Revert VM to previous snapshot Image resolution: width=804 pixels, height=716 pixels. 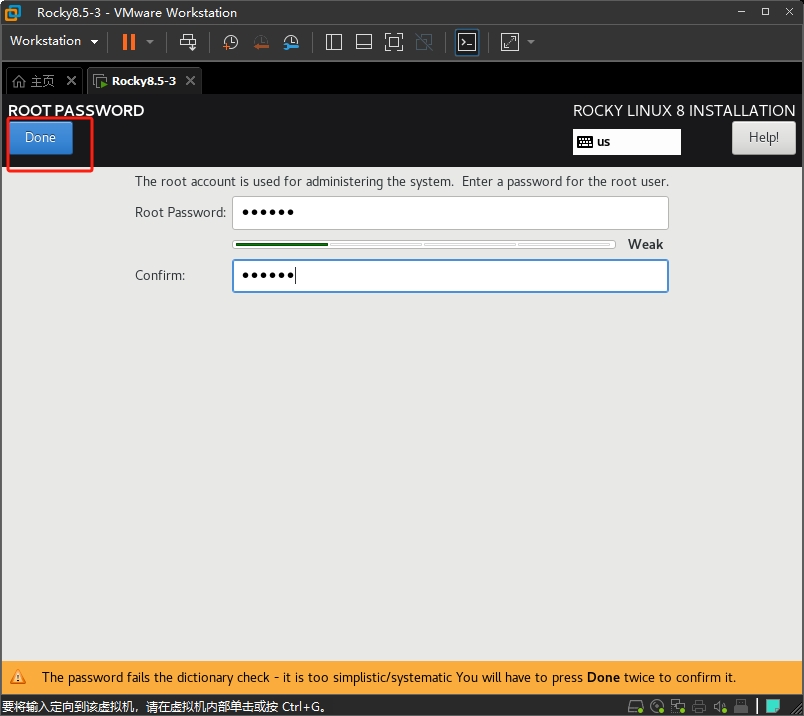261,42
